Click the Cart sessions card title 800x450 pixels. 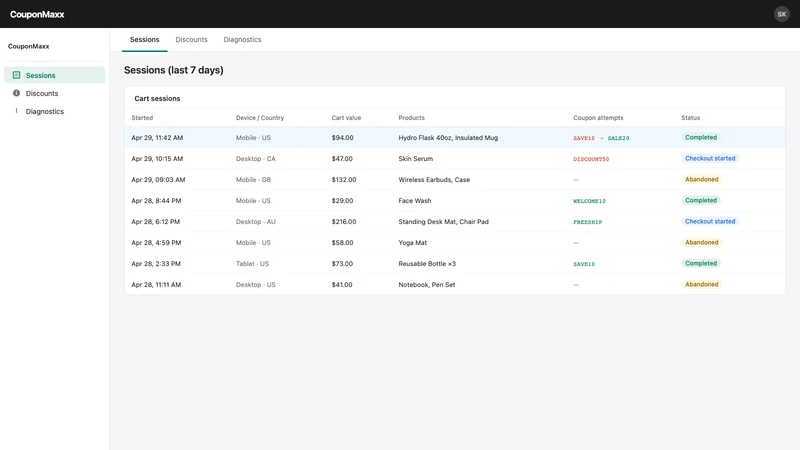pyautogui.click(x=157, y=98)
